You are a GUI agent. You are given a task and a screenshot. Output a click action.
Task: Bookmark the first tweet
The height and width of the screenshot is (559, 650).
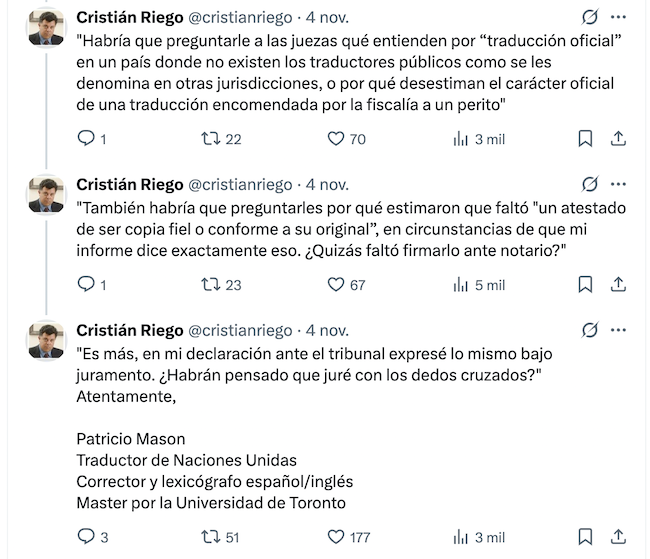(586, 139)
